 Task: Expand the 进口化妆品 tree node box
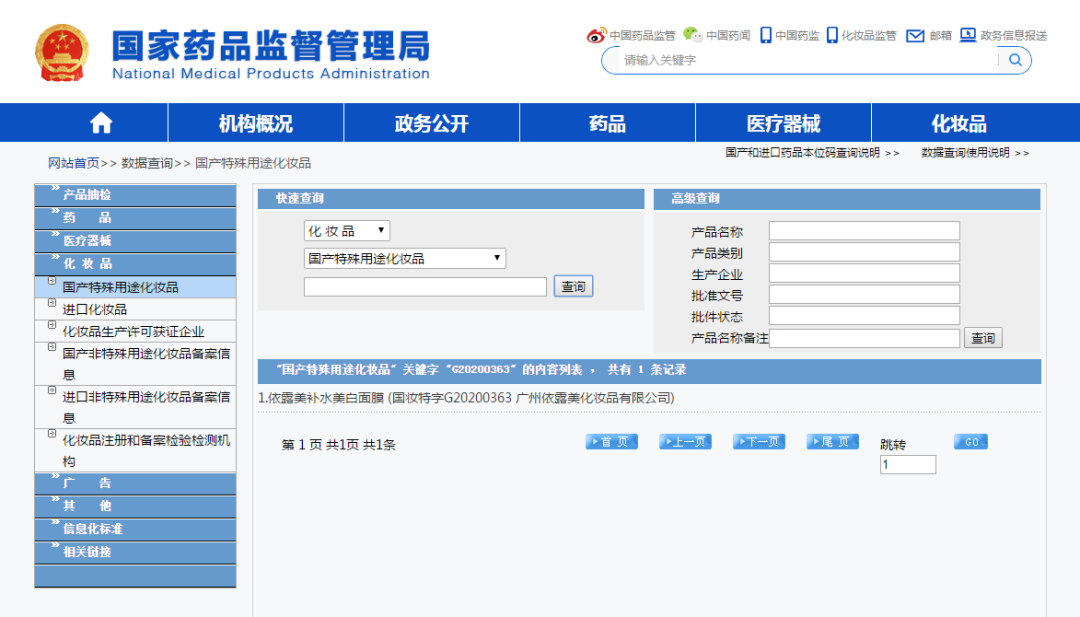pos(52,304)
